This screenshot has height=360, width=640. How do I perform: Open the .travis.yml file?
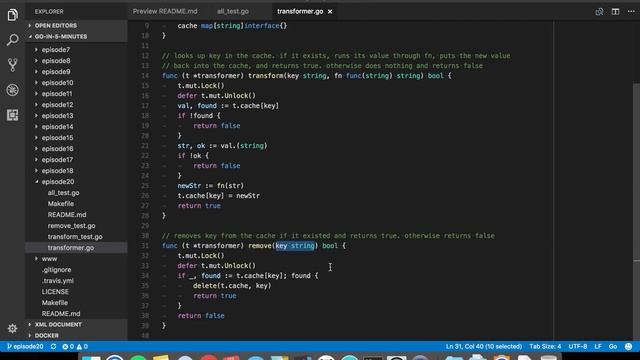pyautogui.click(x=76, y=281)
